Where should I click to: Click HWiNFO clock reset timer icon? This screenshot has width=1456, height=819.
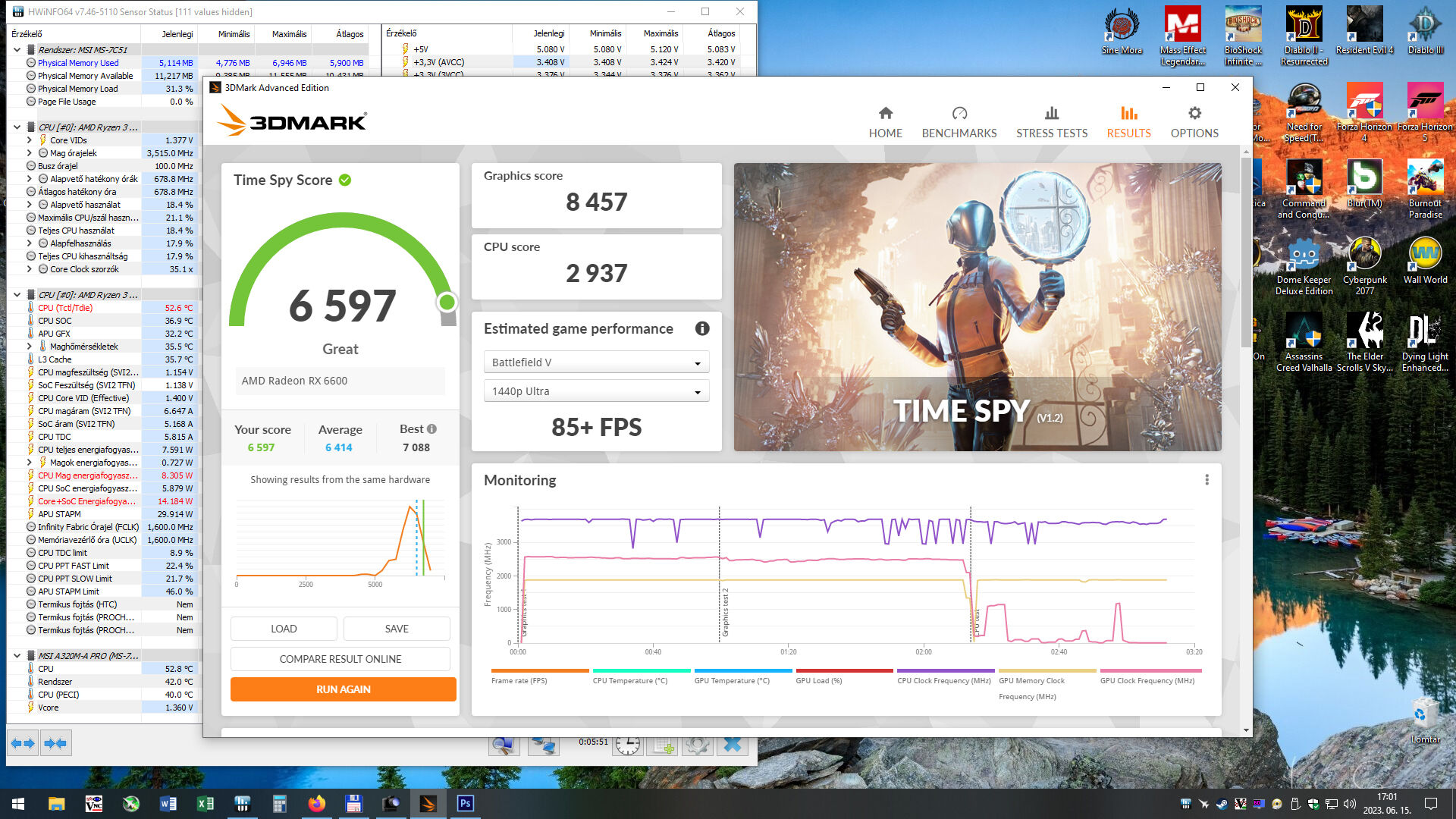tap(627, 745)
